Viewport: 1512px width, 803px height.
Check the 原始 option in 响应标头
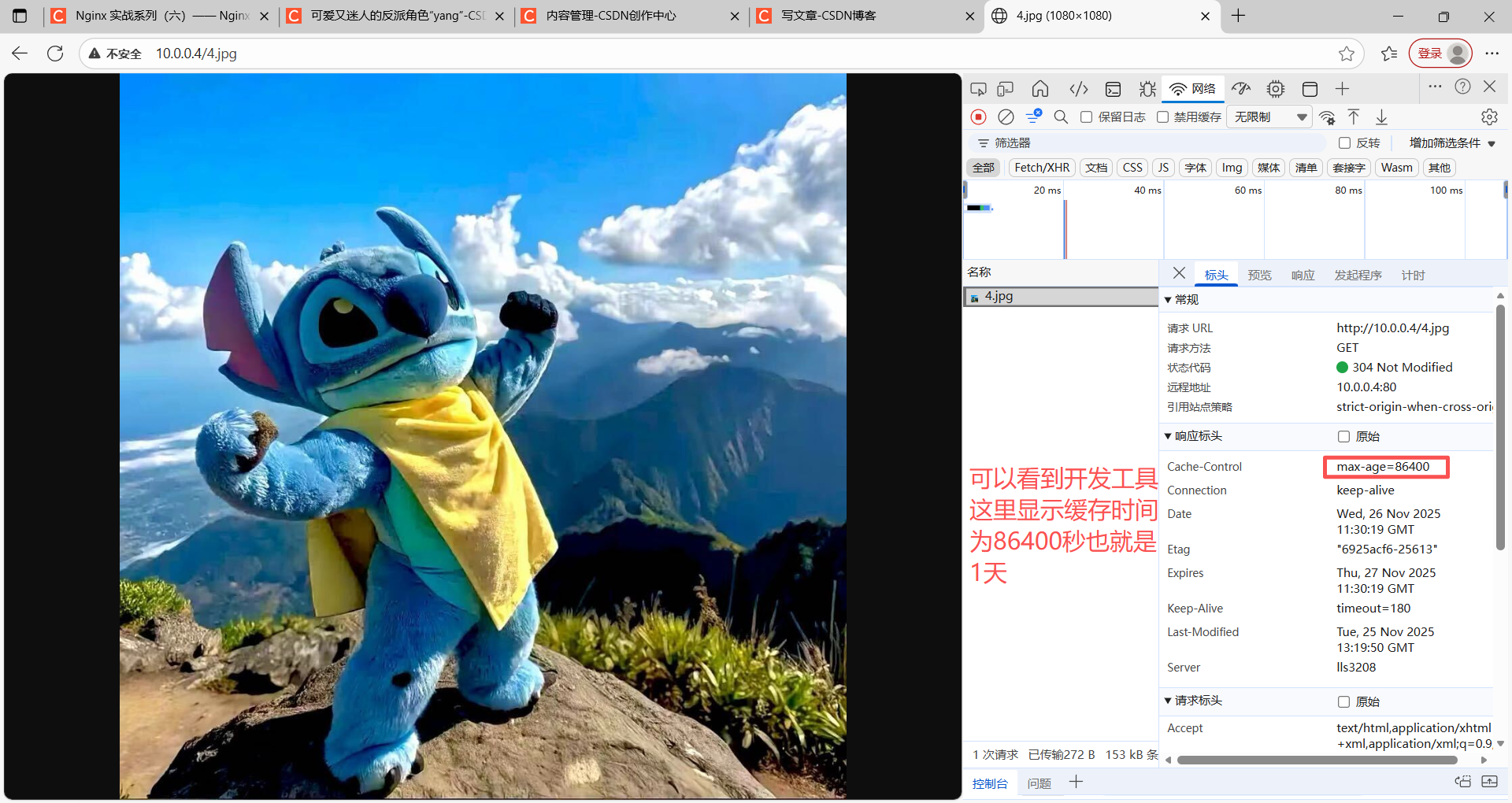click(x=1343, y=436)
